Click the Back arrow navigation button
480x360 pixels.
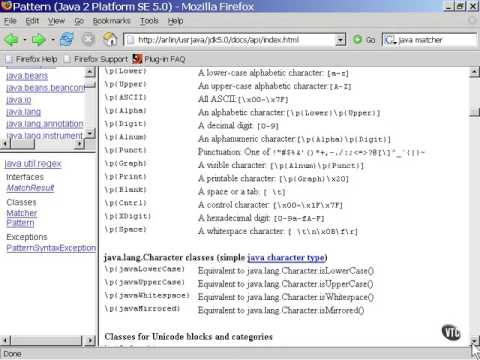coord(11,40)
